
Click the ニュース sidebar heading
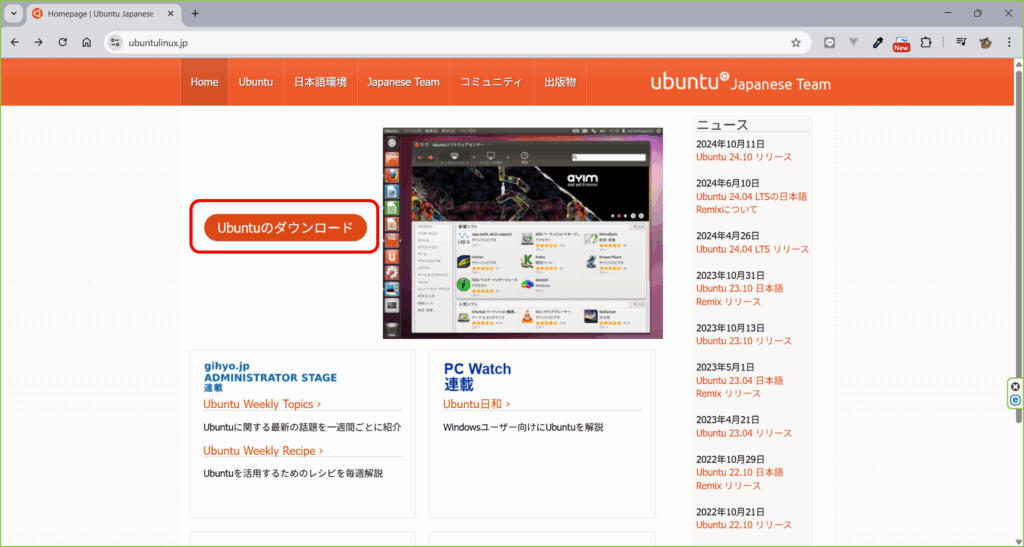click(x=722, y=124)
